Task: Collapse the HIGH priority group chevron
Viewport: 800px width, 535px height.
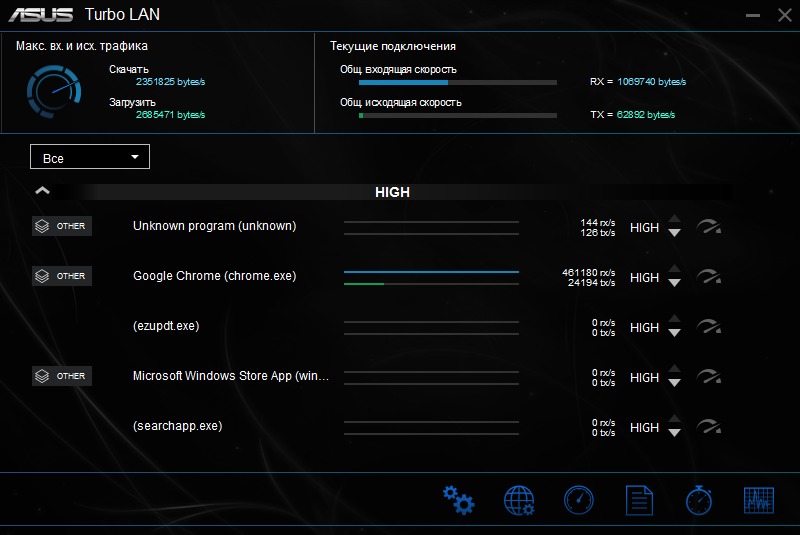Action: coord(42,191)
